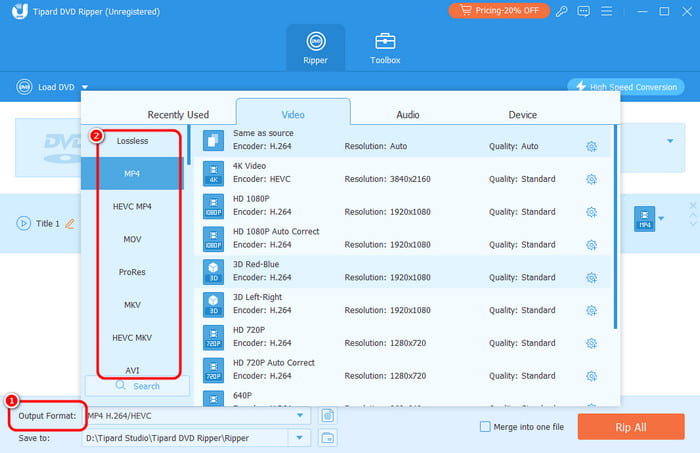Choose the HD 1080P profile icon

point(213,206)
